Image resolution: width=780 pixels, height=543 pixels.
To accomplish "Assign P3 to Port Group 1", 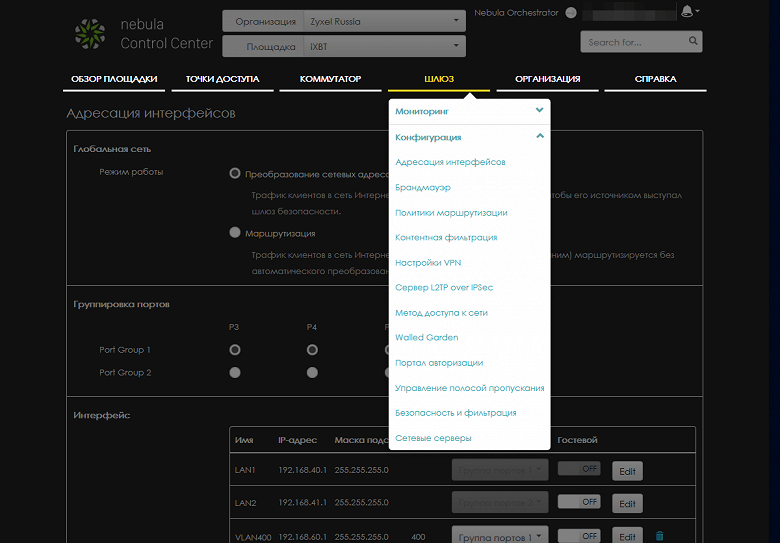I will (x=235, y=350).
